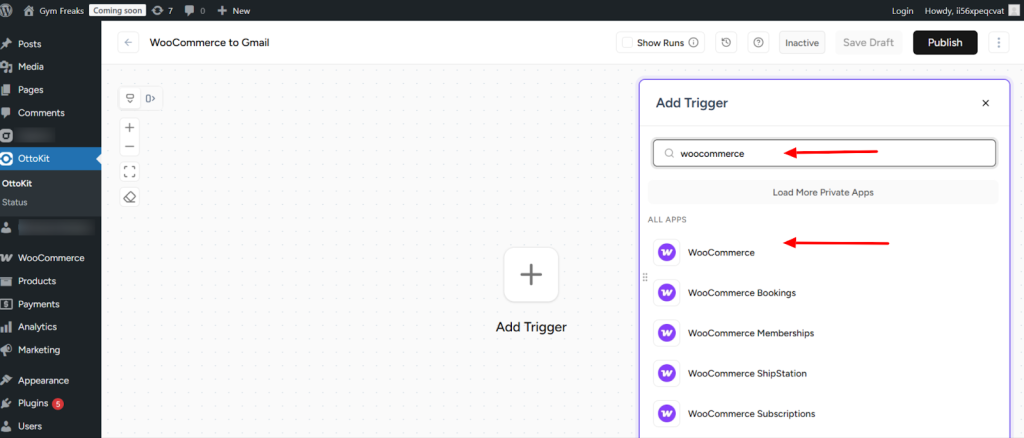Image resolution: width=1024 pixels, height=438 pixels.
Task: Fit workflow to screen view
Action: [129, 171]
